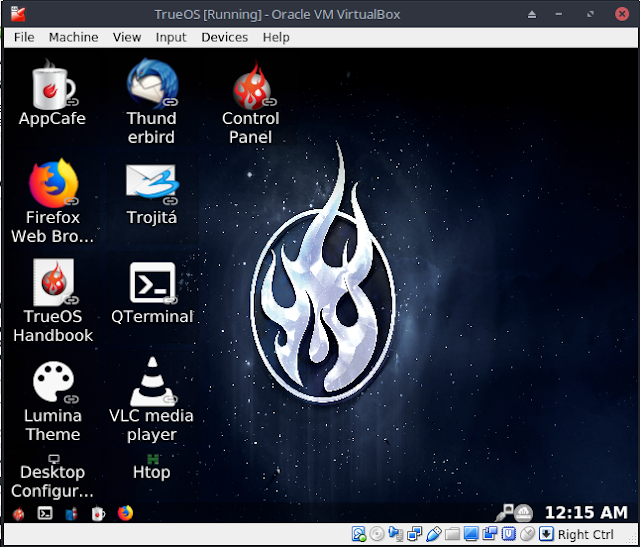
Task: Click the keep-above arrow button in title bar
Action: (531, 15)
